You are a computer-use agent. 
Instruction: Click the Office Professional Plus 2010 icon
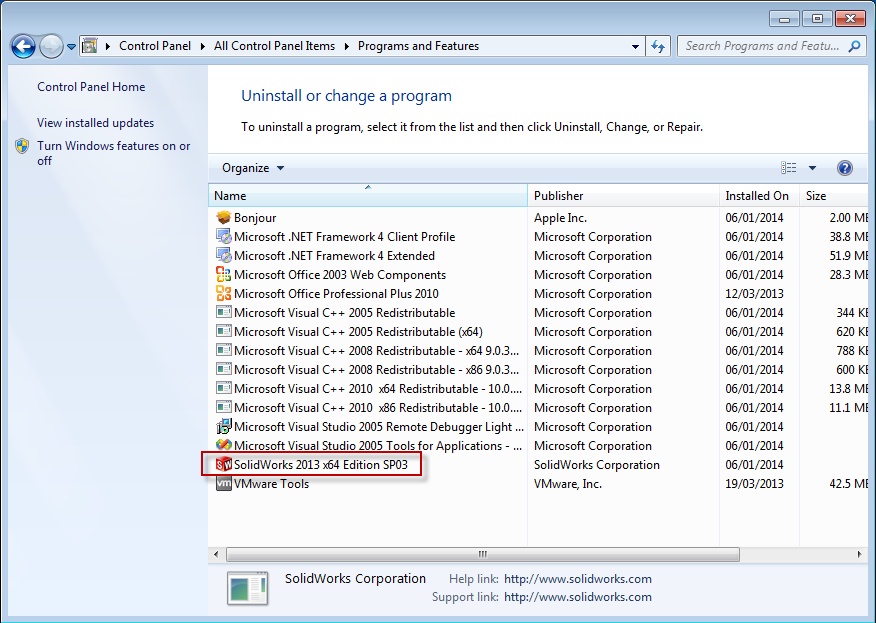tap(223, 293)
